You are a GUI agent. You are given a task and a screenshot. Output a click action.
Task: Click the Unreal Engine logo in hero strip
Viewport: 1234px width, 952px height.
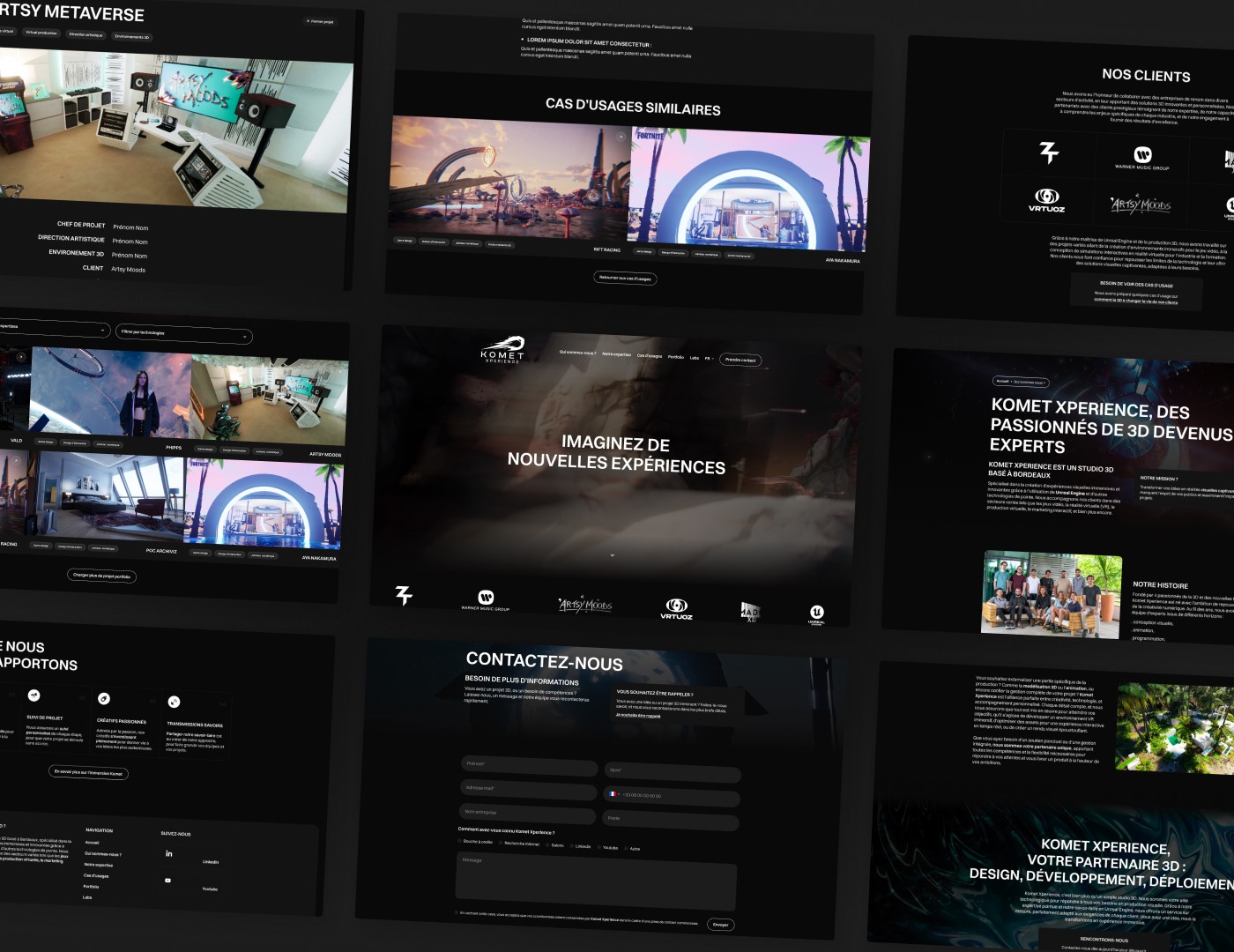coord(817,614)
